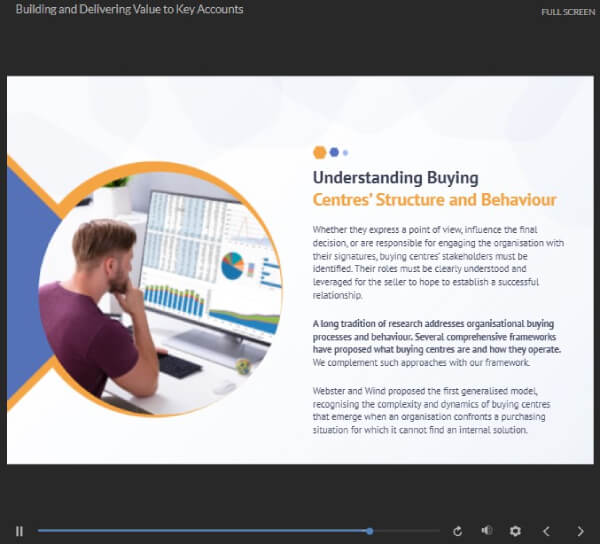Open the settings gear menu
The image size is (600, 544).
click(515, 531)
